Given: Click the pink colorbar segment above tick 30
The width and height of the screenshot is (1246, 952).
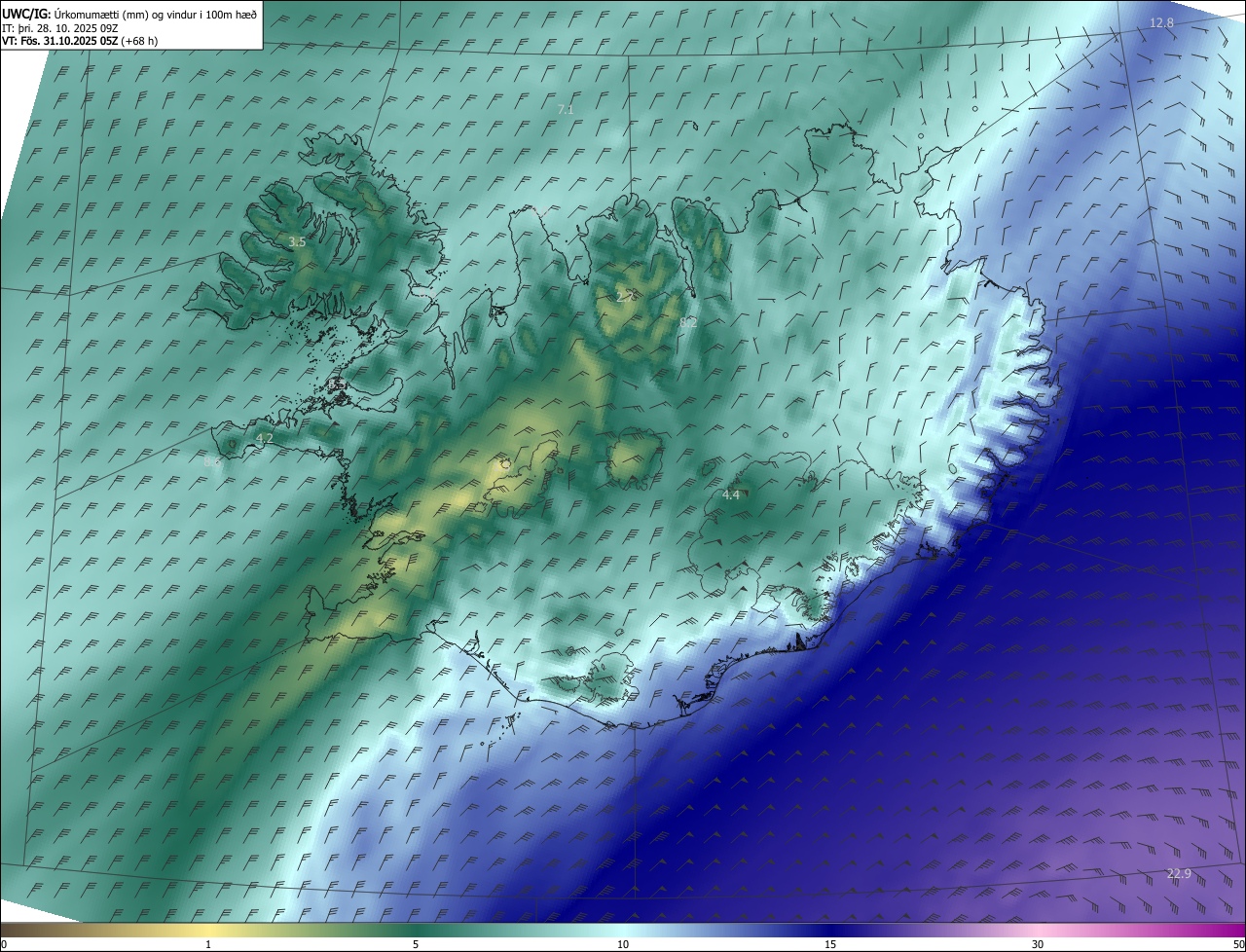Looking at the screenshot, I should pos(1038,929).
